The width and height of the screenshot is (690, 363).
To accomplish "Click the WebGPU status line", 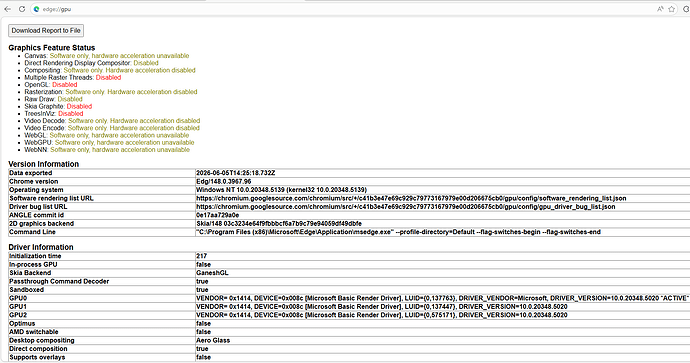I will (109, 143).
